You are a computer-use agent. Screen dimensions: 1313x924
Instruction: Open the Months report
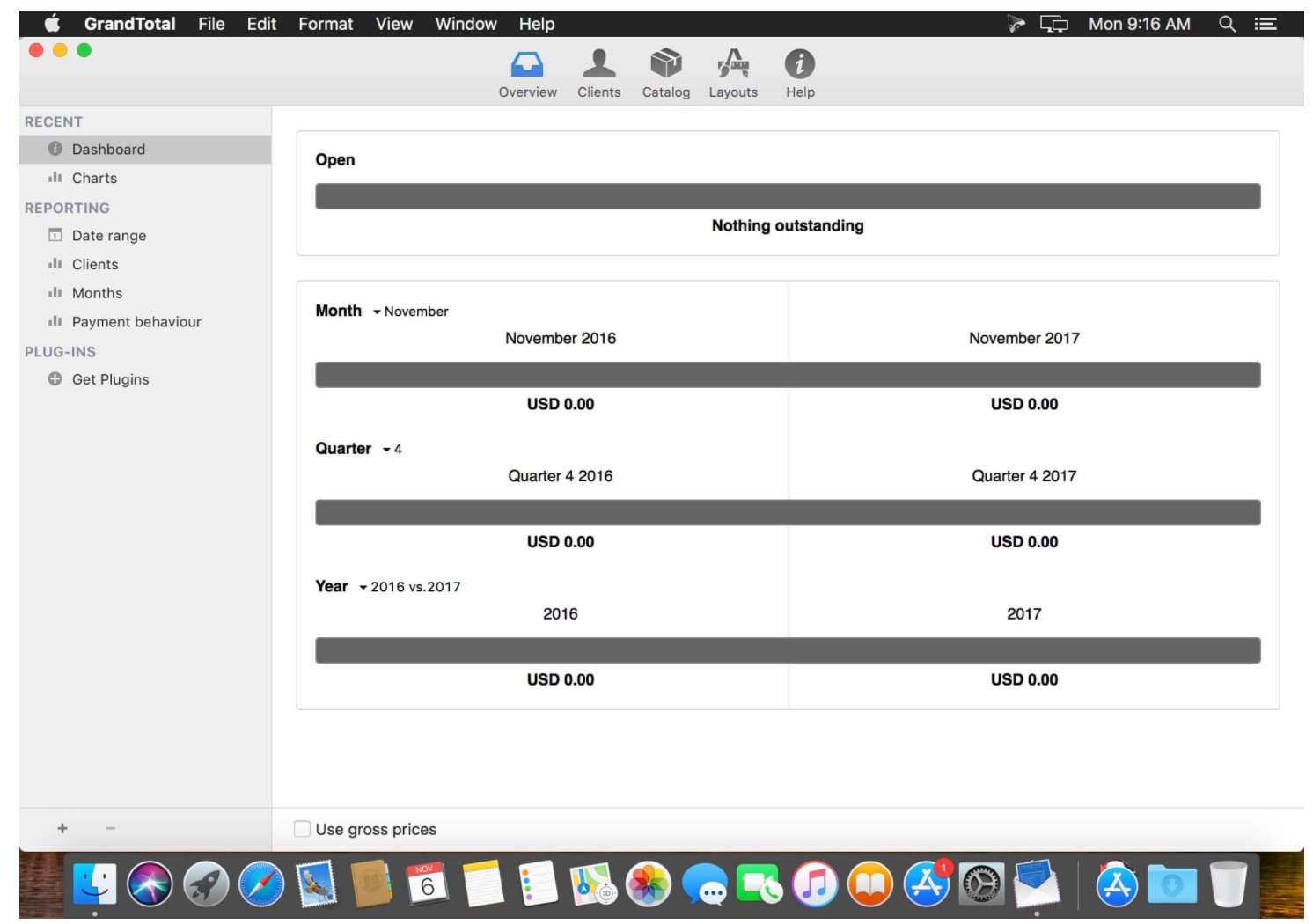pos(145,294)
